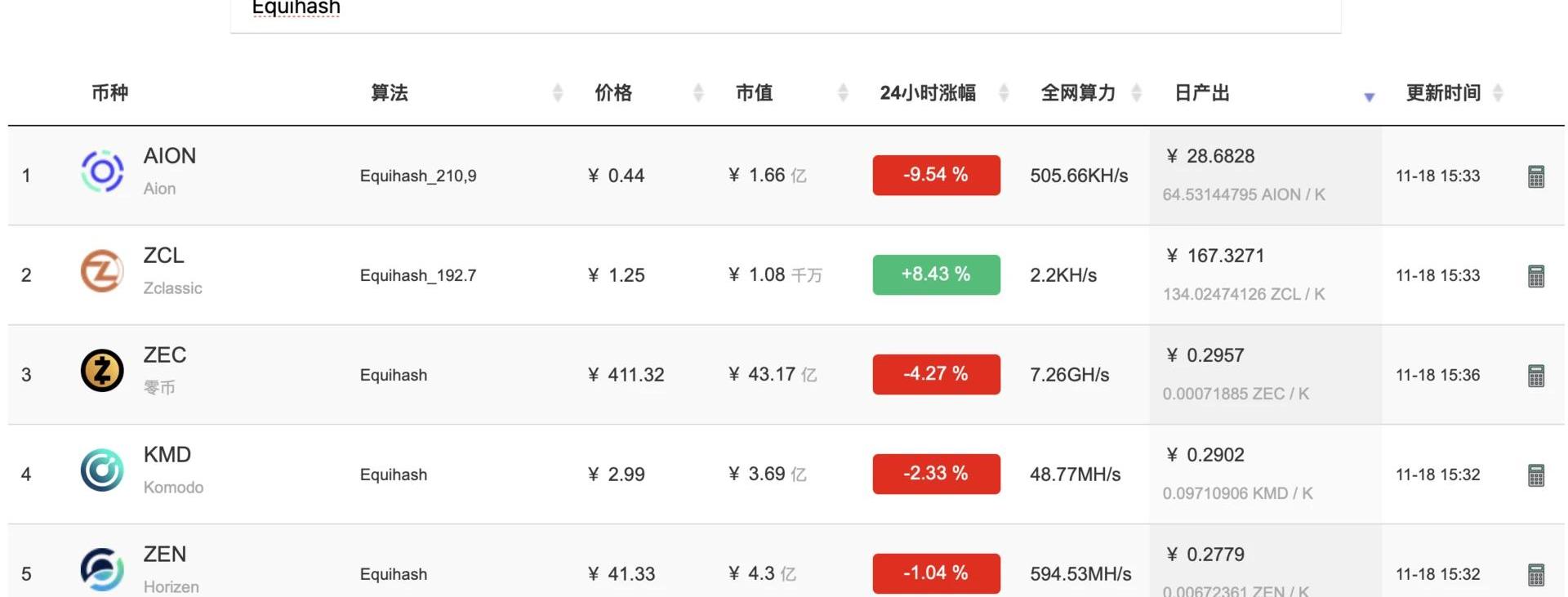Sort by the 全网算力 column arrows
Viewport: 1568px width, 597px height.
point(1136,93)
